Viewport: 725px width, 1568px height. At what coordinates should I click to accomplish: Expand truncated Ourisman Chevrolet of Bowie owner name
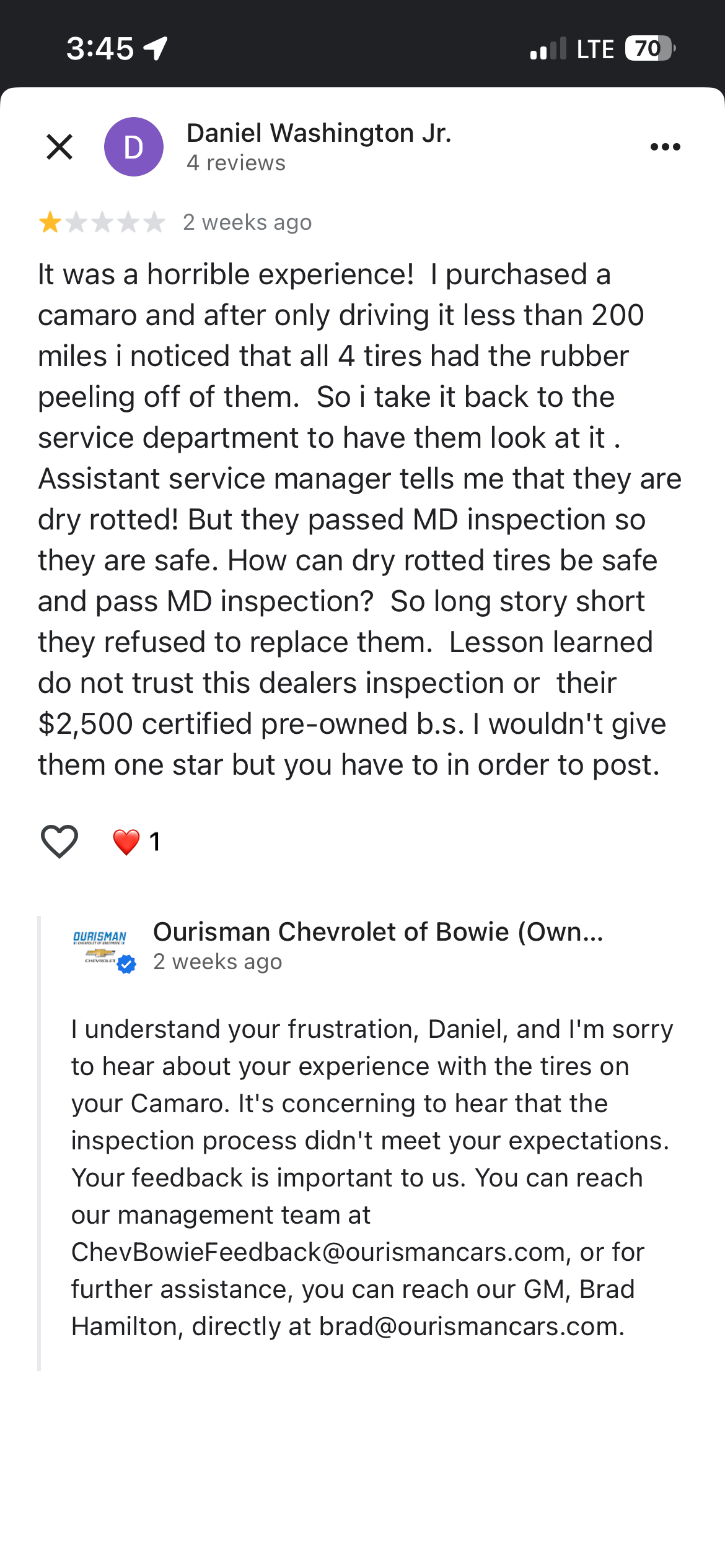pyautogui.click(x=378, y=931)
